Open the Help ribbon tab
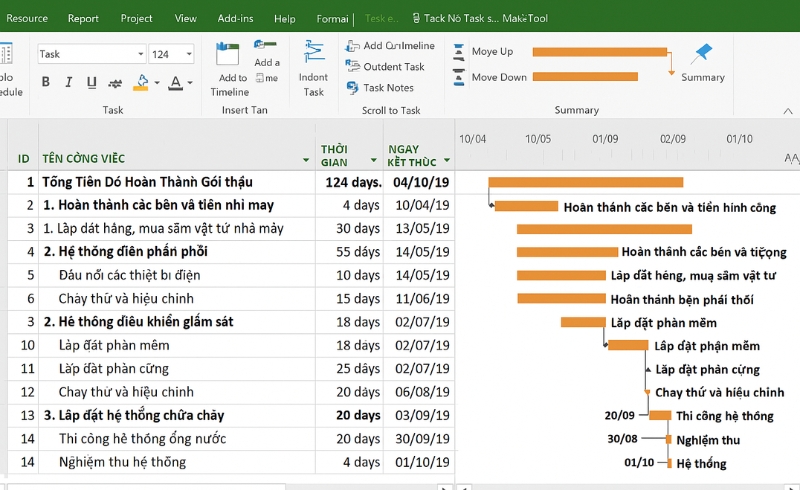Viewport: 800px width, 490px height. coord(284,18)
